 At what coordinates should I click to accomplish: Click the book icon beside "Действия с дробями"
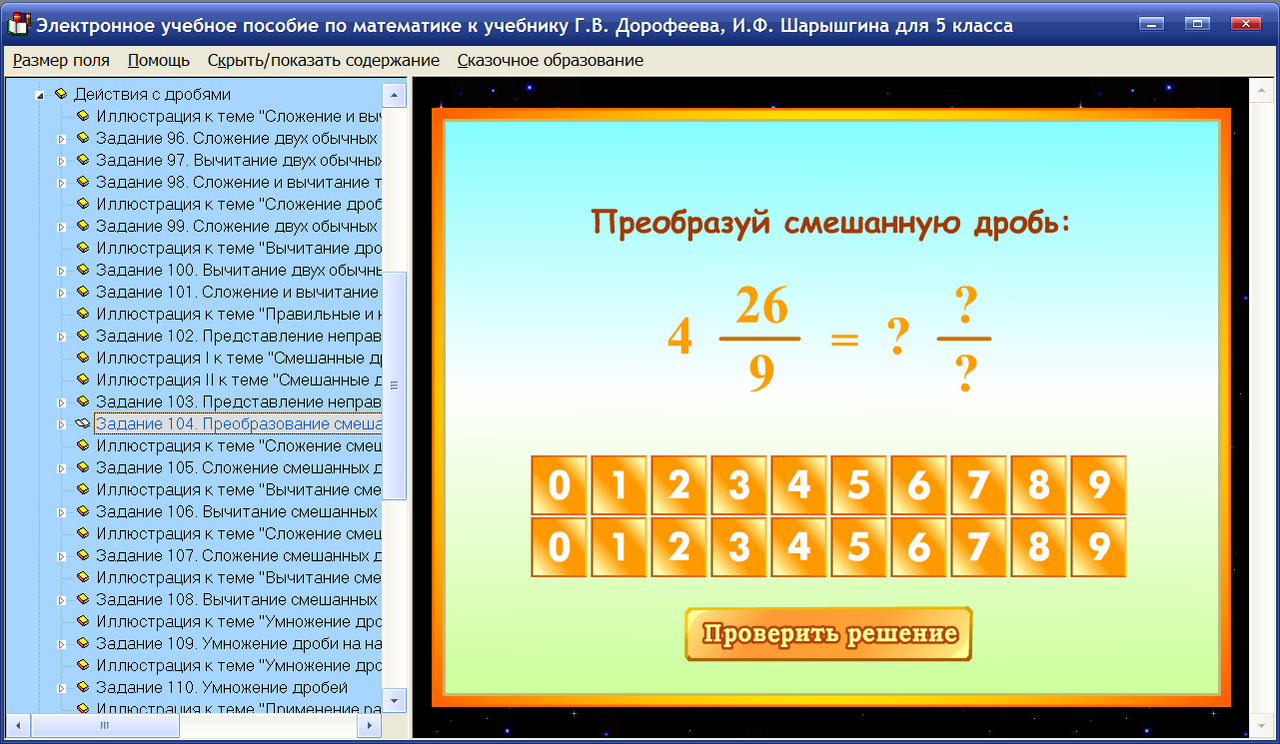pyautogui.click(x=61, y=94)
